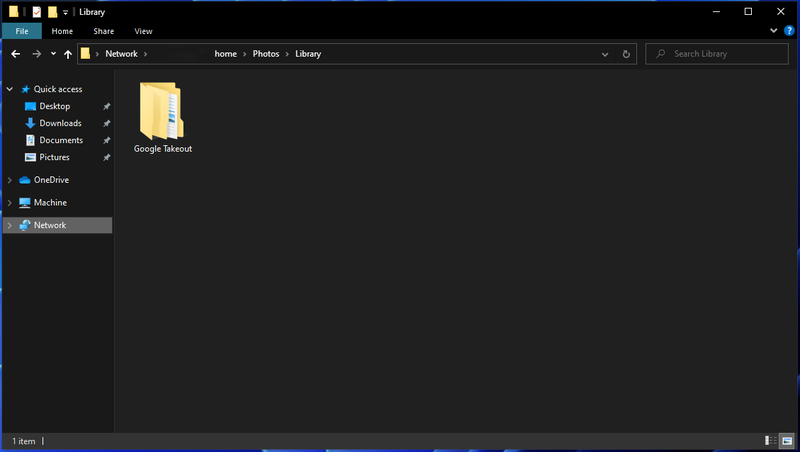Open Downloads in Quick access
This screenshot has height=452, width=800.
point(60,123)
